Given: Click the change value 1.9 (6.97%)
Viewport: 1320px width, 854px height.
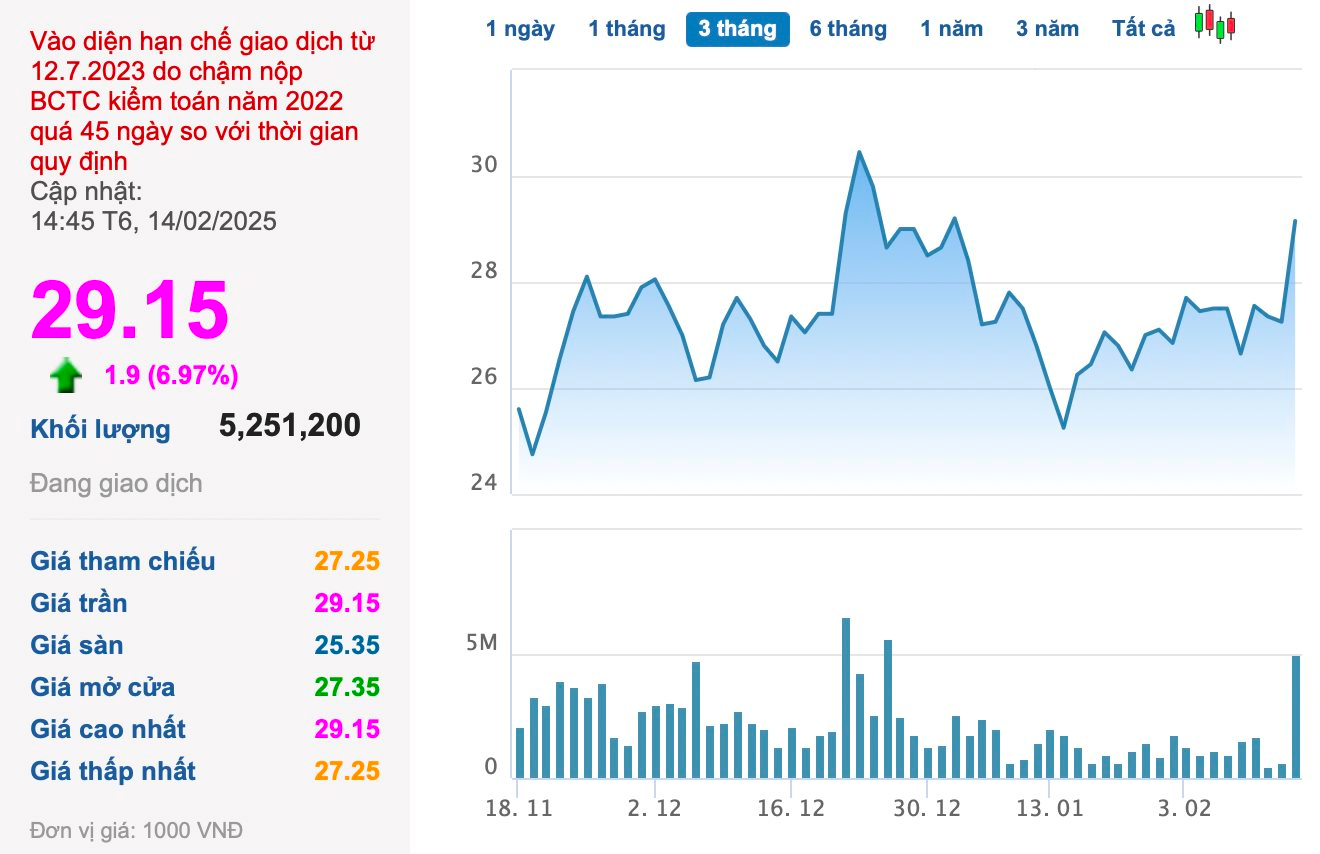Looking at the screenshot, I should [x=172, y=376].
